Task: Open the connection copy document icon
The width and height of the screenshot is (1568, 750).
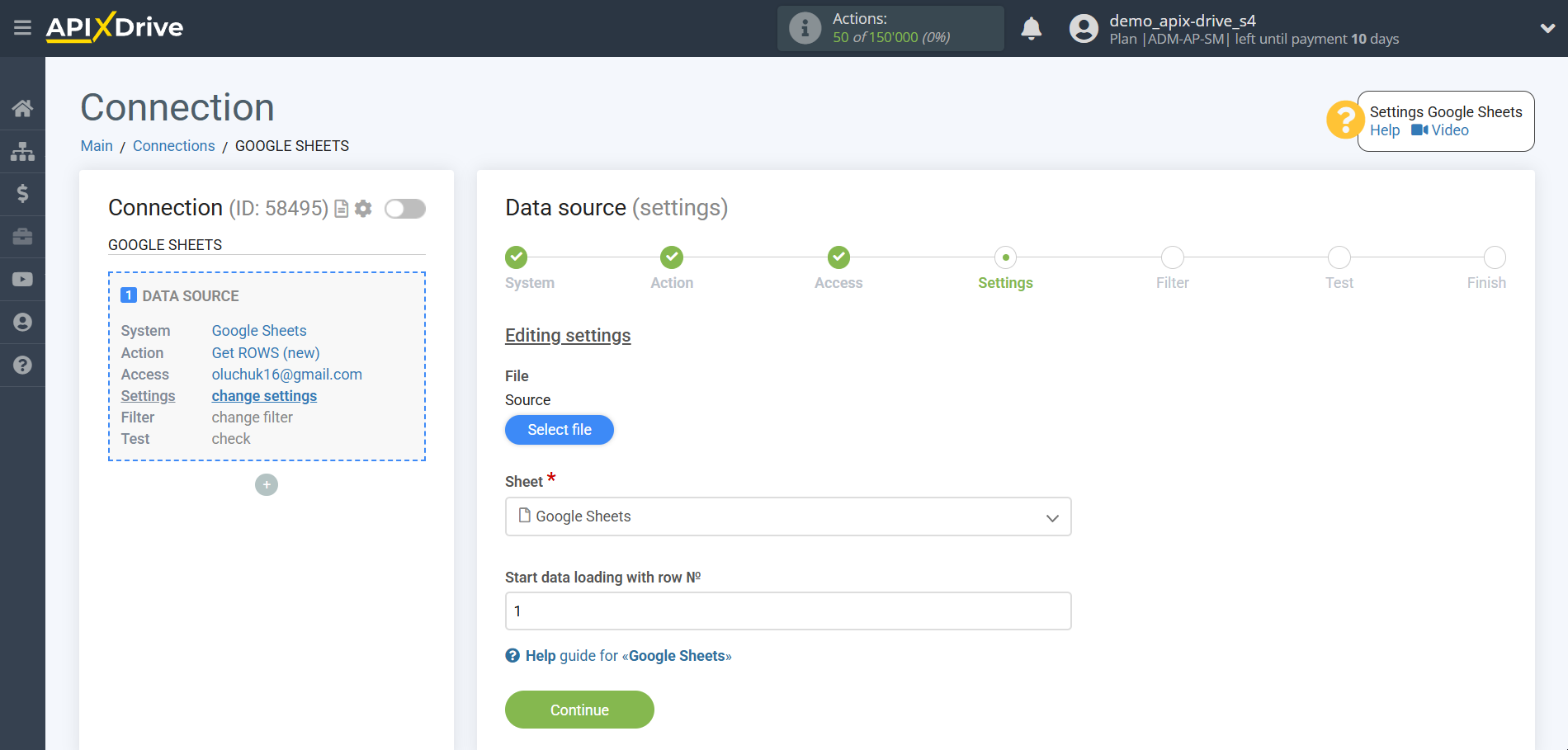Action: point(341,209)
